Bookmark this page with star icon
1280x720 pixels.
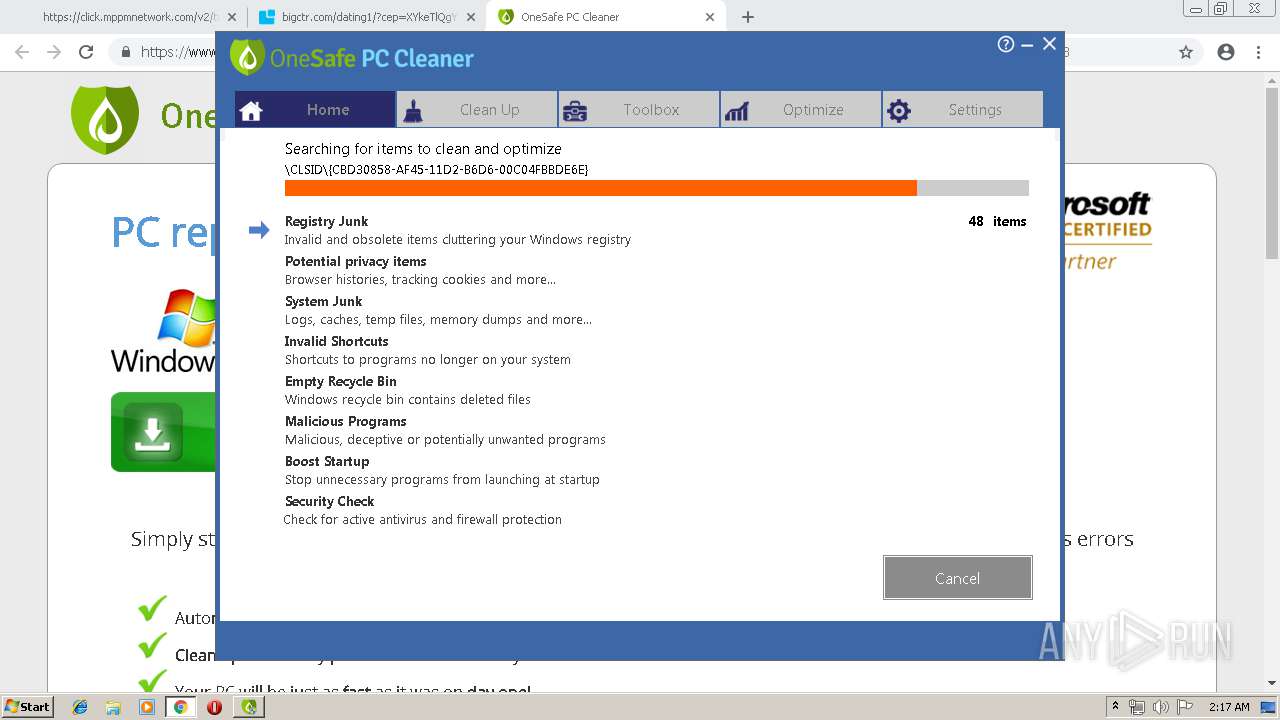click(1186, 52)
